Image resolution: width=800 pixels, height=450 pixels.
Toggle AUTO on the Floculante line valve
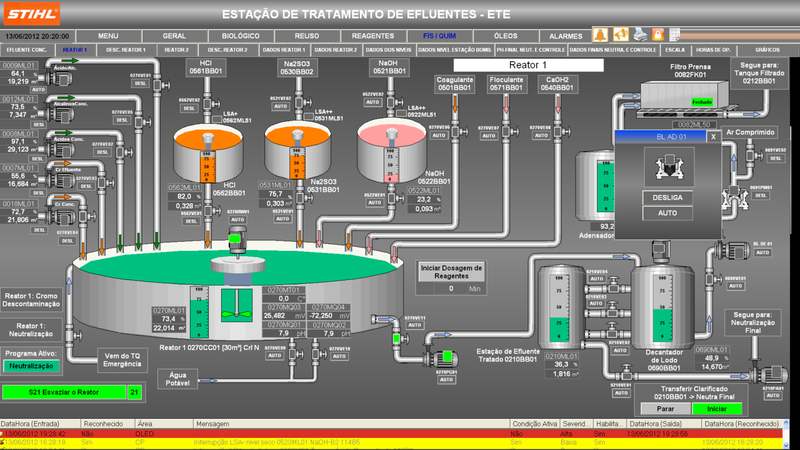pyautogui.click(x=489, y=136)
